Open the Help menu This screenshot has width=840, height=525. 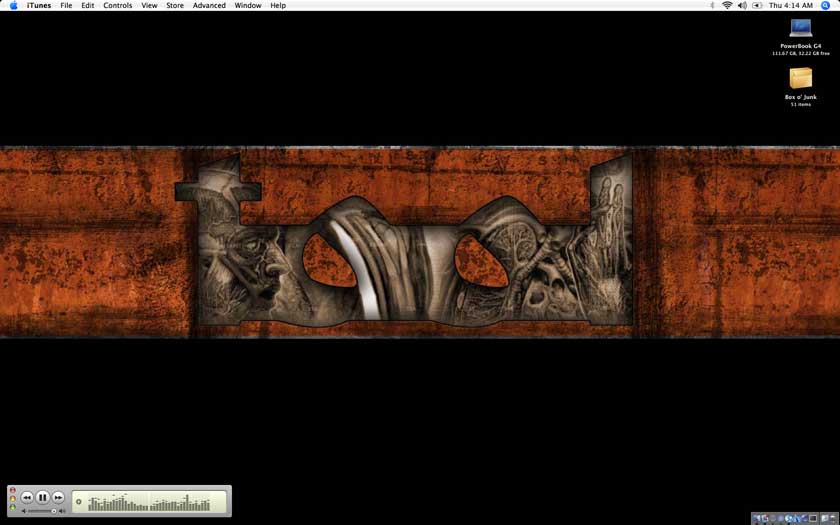coord(278,5)
